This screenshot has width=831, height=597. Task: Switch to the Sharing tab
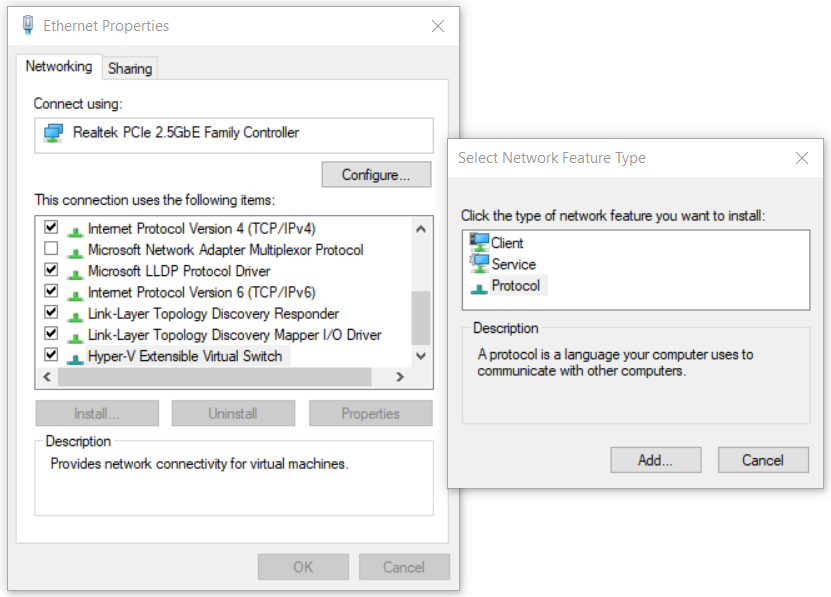[x=130, y=68]
